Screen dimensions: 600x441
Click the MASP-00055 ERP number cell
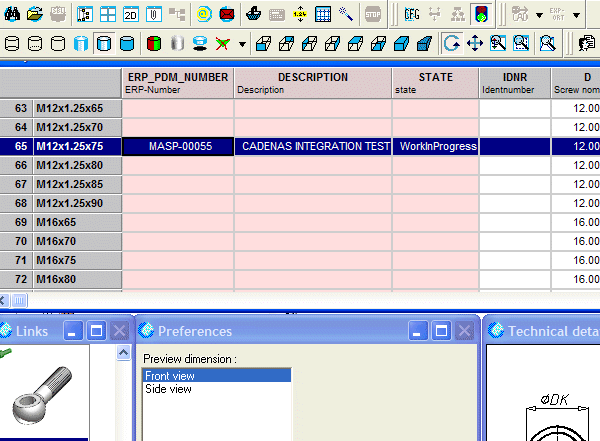coord(178,146)
